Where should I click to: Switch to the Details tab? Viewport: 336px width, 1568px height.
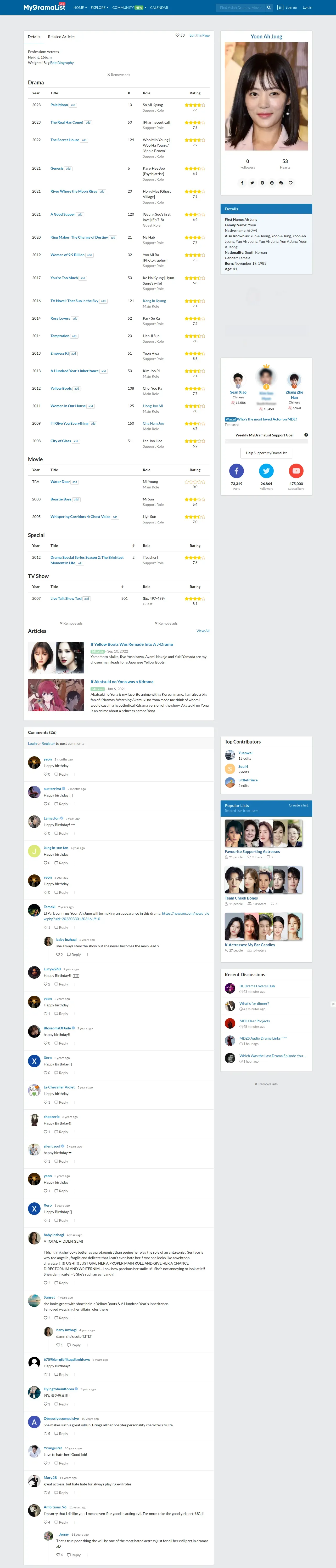34,37
